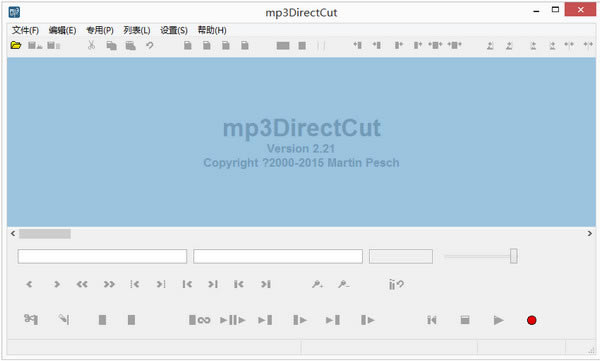Click the pencil edit icon in bottom row
The height and width of the screenshot is (361, 600).
(x=64, y=319)
